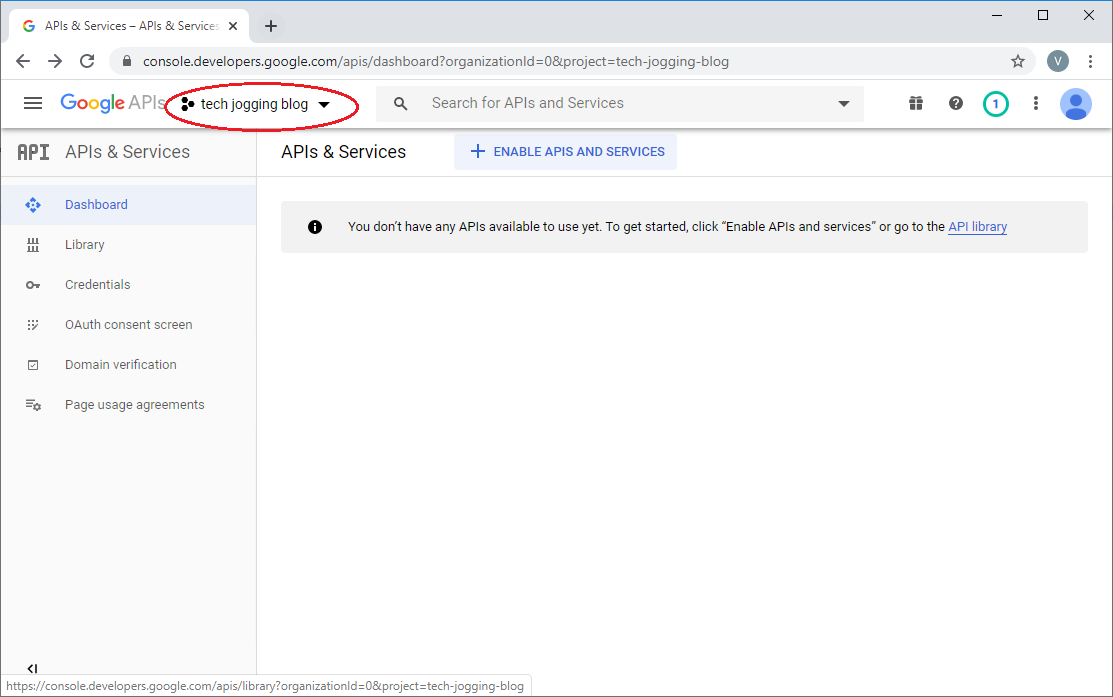Open the hamburger navigation menu
Viewport: 1113px width, 697px height.
pos(33,104)
